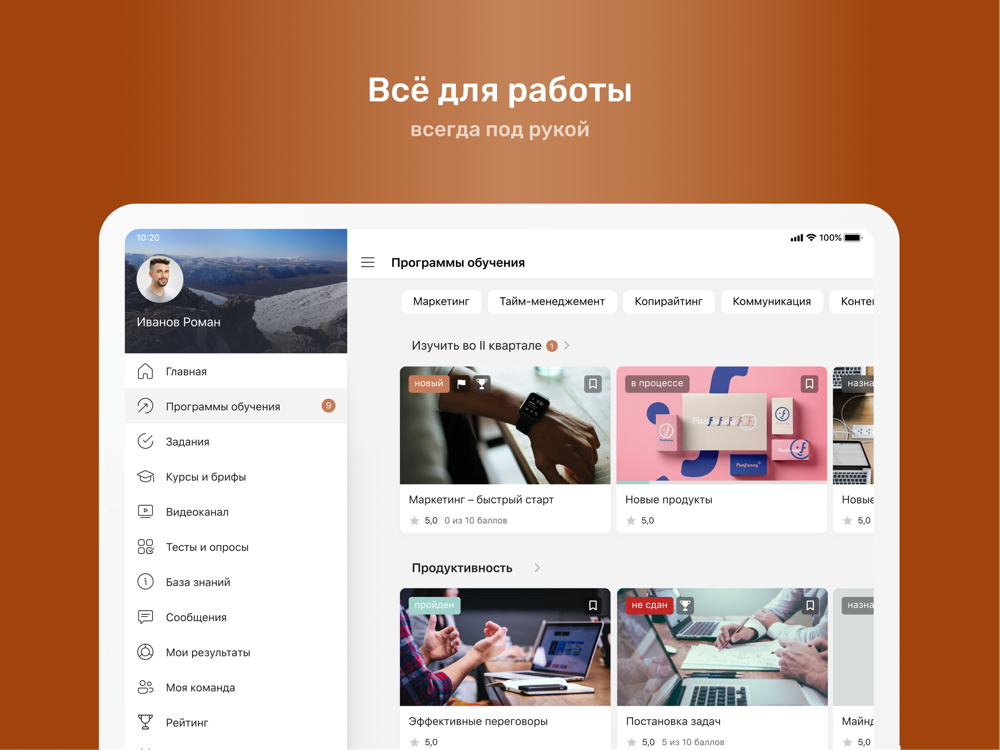Click the Курсы и брифы graduation cap icon
Image resolution: width=1000 pixels, height=750 pixels.
(x=145, y=476)
